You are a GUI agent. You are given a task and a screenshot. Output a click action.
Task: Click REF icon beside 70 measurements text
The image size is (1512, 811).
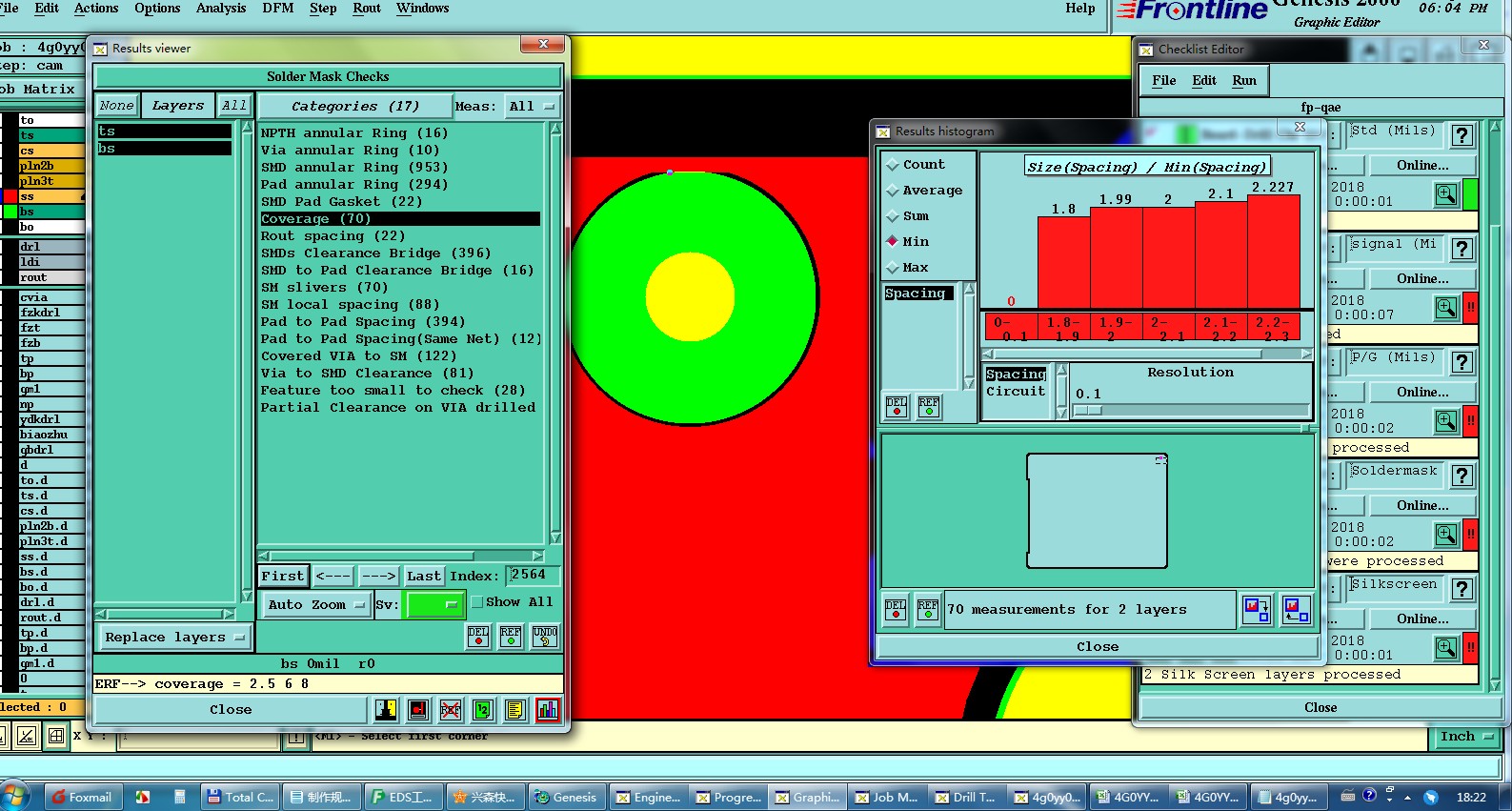point(928,609)
